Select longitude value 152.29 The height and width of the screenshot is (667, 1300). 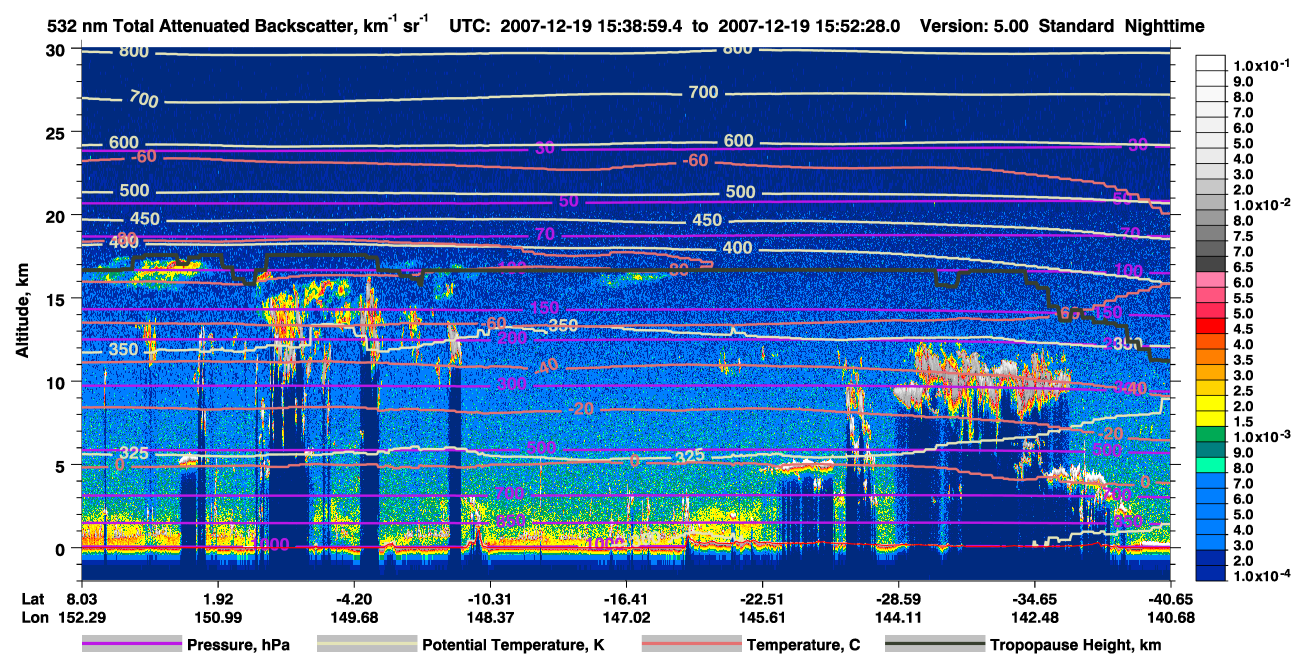tap(80, 617)
